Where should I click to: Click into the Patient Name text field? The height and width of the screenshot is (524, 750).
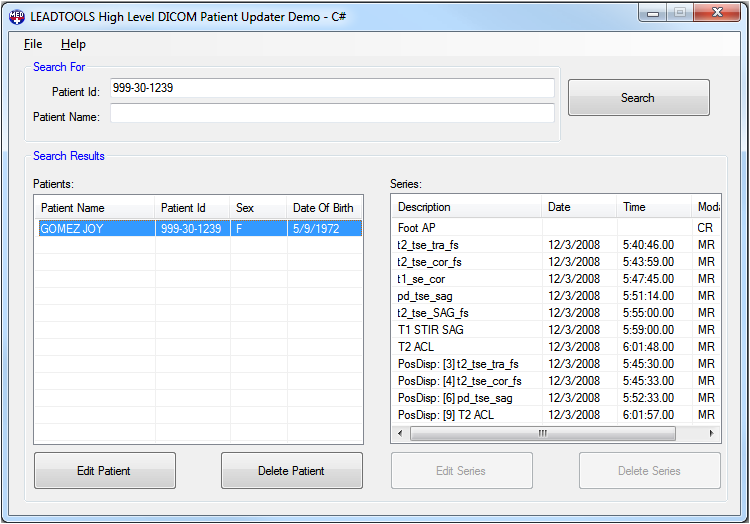tap(331, 114)
